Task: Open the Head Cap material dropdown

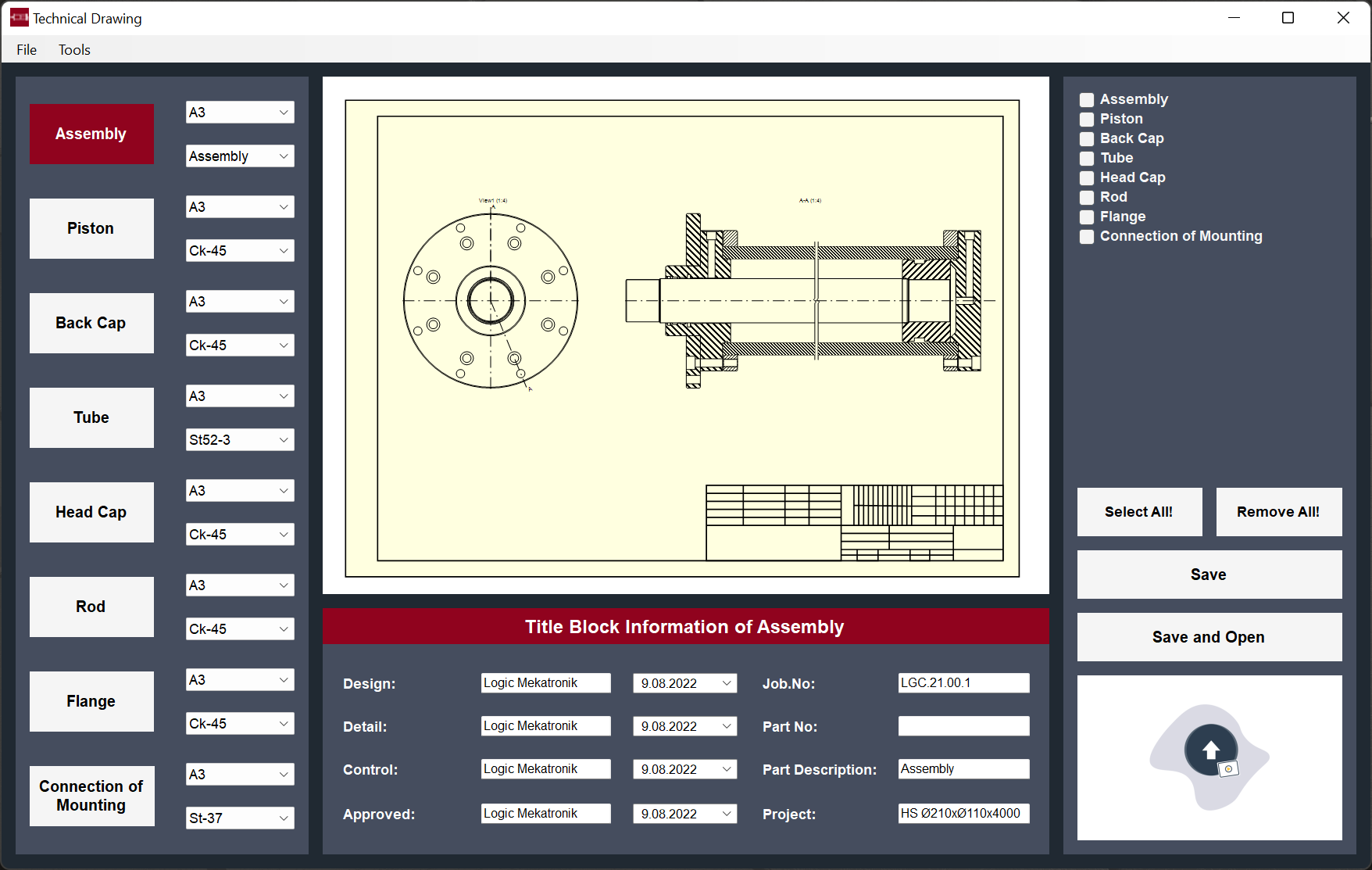Action: click(240, 535)
